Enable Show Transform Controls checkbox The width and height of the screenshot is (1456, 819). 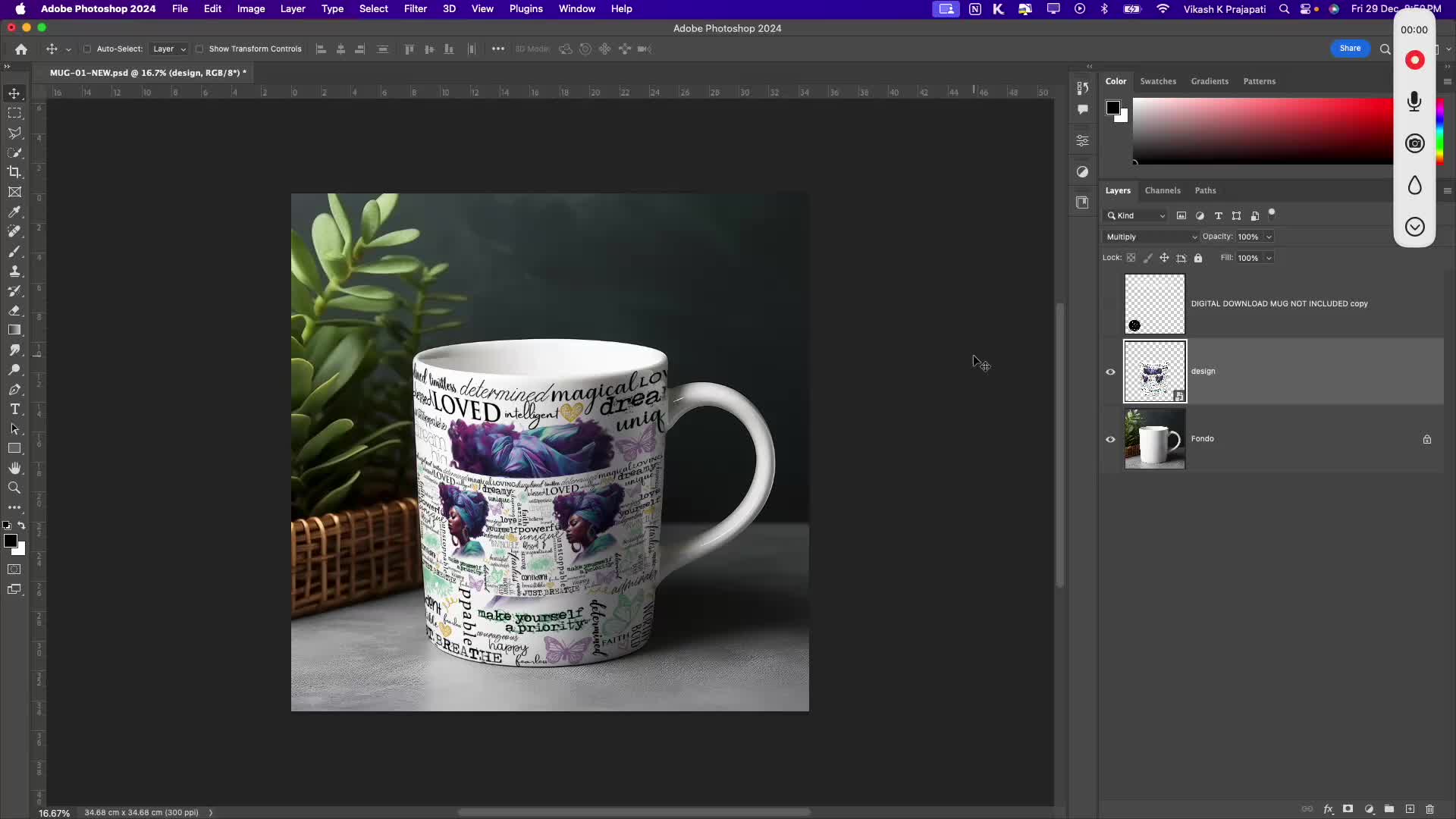click(x=199, y=49)
